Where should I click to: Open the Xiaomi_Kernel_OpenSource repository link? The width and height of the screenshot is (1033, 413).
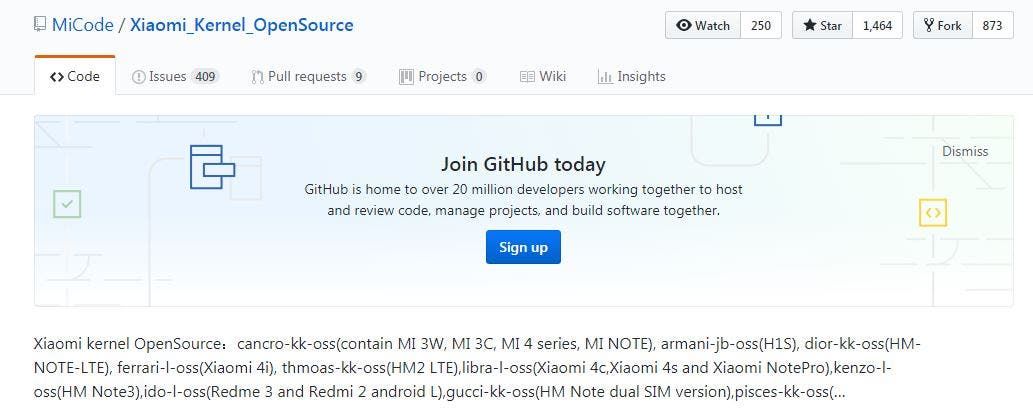(242, 26)
